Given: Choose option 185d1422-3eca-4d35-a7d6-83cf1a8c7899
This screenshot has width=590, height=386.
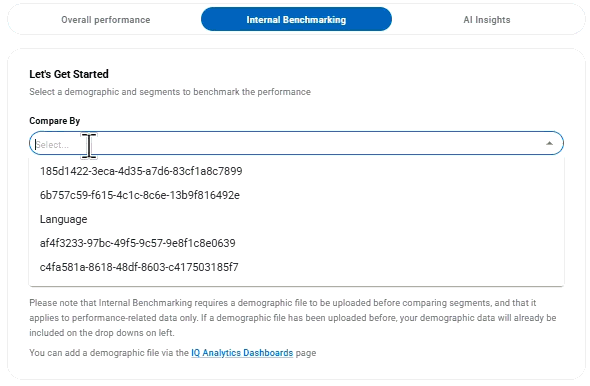Looking at the screenshot, I should (296, 171).
